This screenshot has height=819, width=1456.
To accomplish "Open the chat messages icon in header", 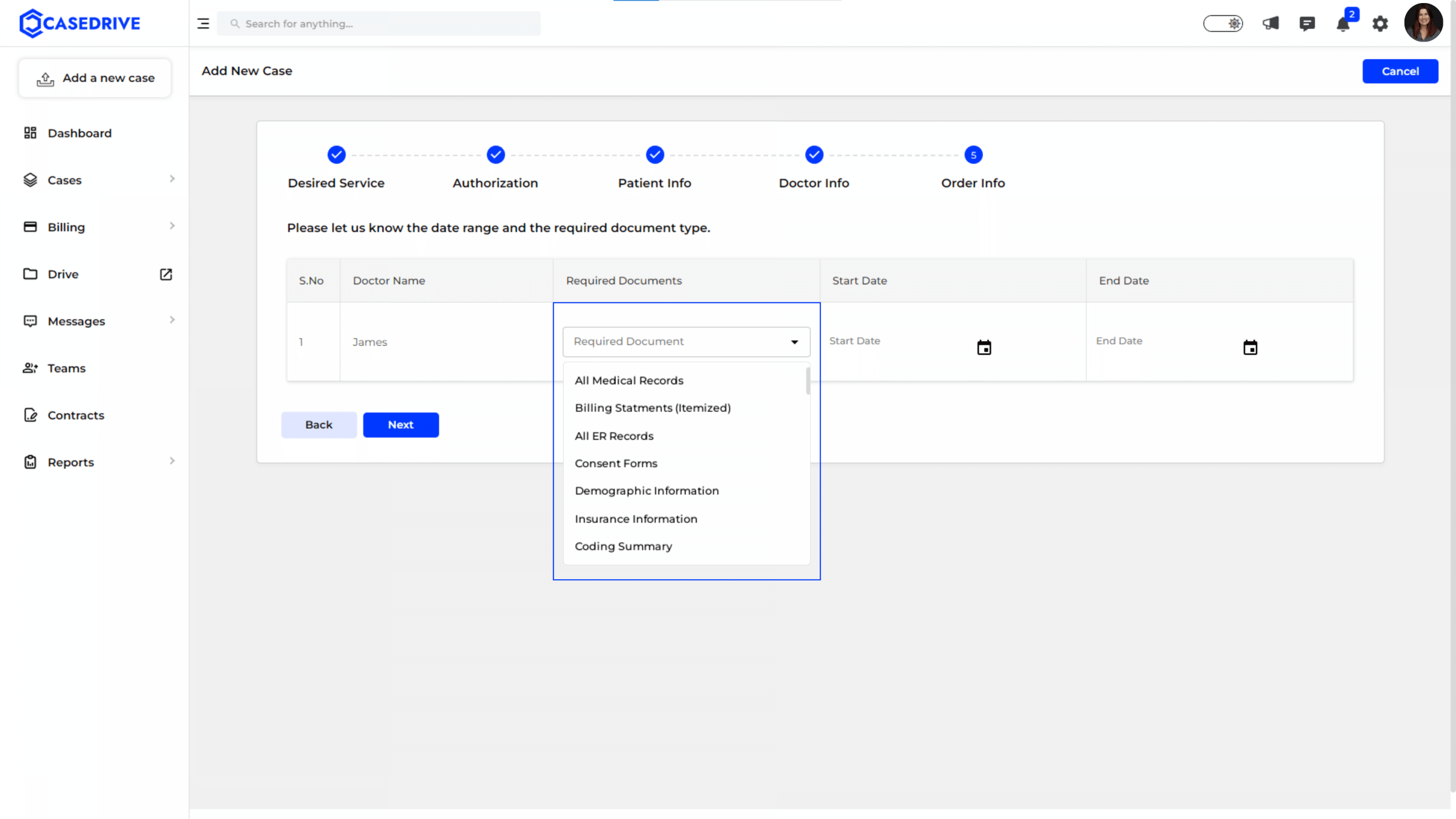I will click(x=1307, y=24).
